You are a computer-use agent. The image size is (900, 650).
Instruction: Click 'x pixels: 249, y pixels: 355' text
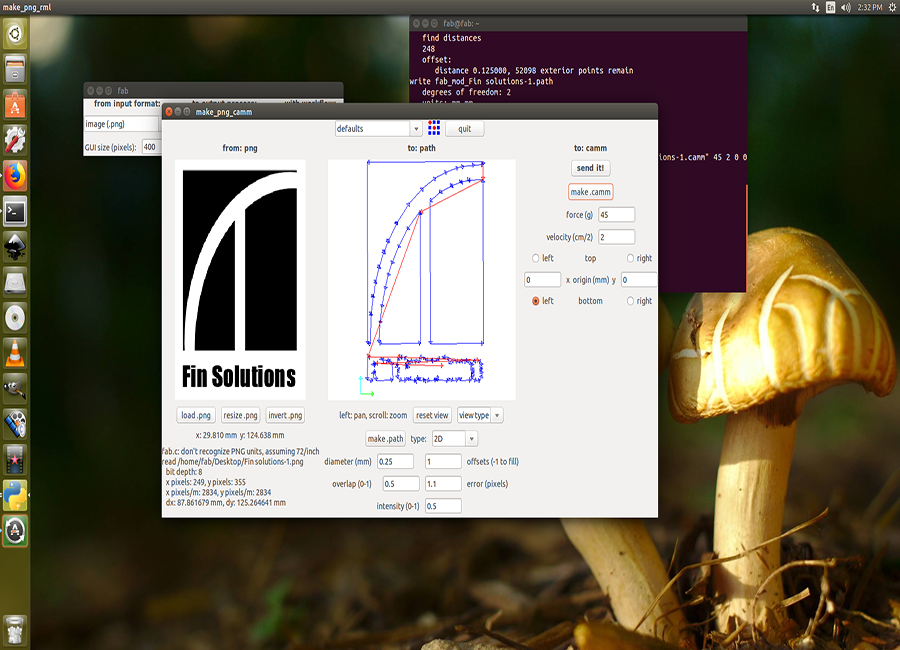pos(205,482)
